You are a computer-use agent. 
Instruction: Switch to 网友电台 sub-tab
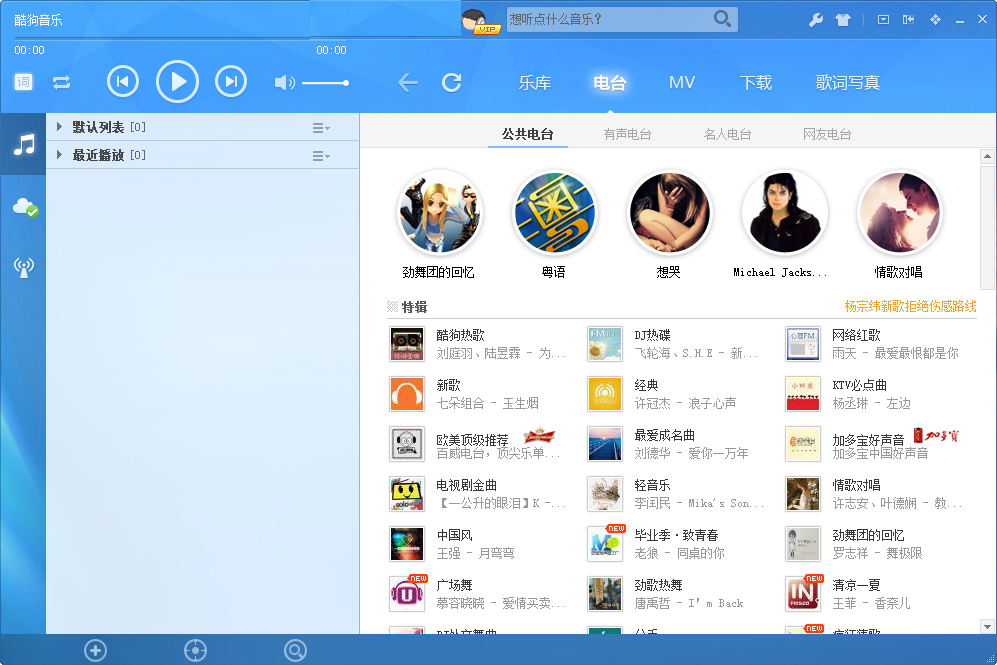click(x=827, y=134)
